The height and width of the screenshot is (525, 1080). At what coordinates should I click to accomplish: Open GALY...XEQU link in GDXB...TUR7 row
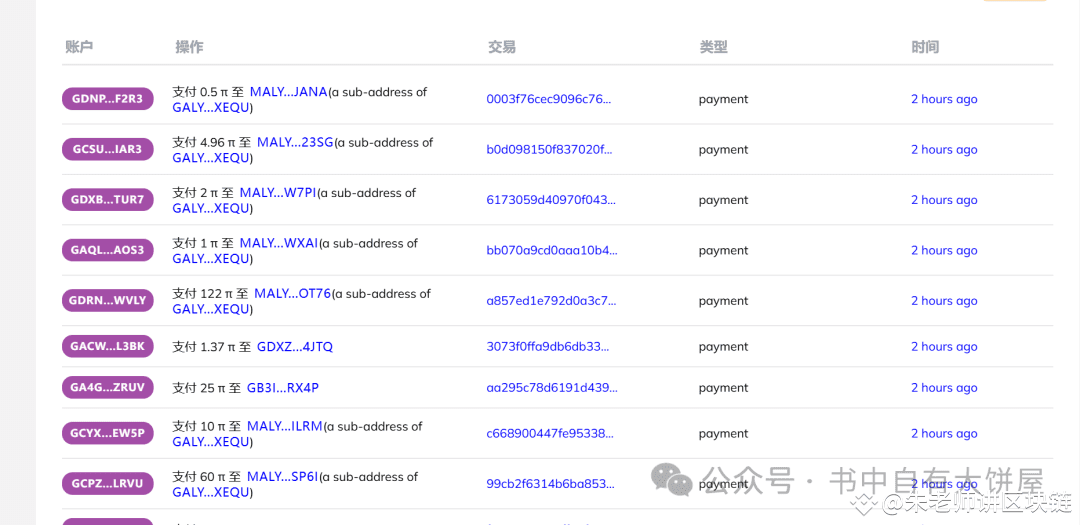pos(211,208)
